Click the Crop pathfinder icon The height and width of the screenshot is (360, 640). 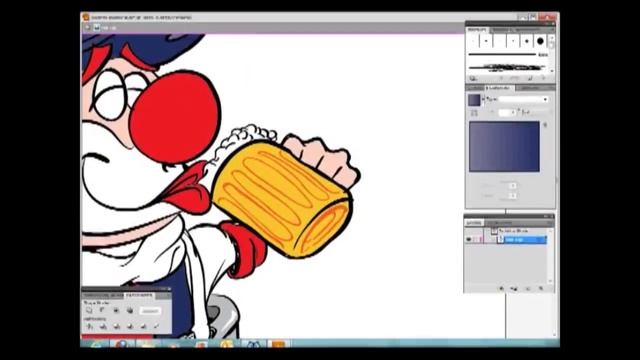coord(130,326)
